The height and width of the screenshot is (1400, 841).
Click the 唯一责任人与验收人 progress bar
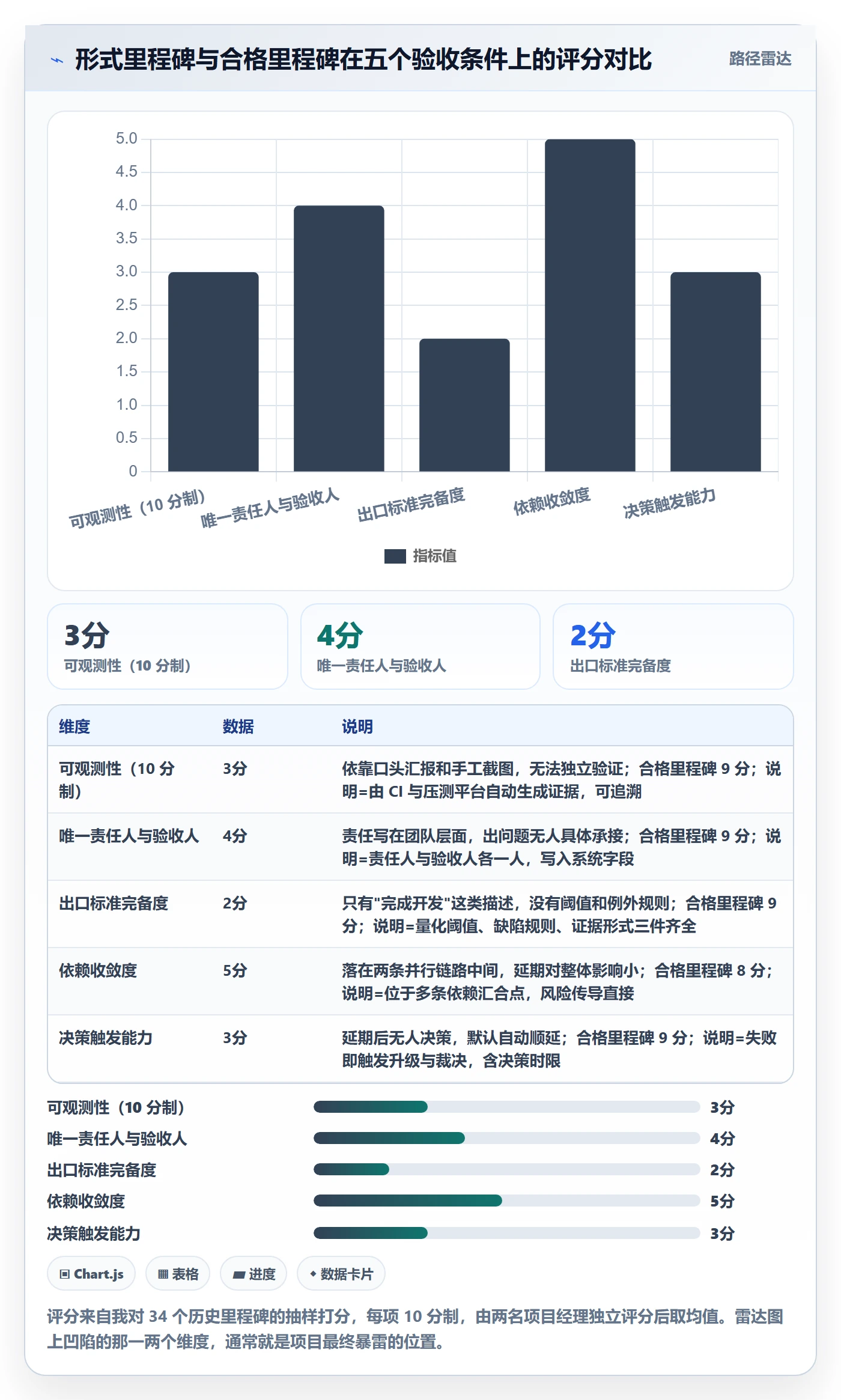click(x=507, y=1138)
